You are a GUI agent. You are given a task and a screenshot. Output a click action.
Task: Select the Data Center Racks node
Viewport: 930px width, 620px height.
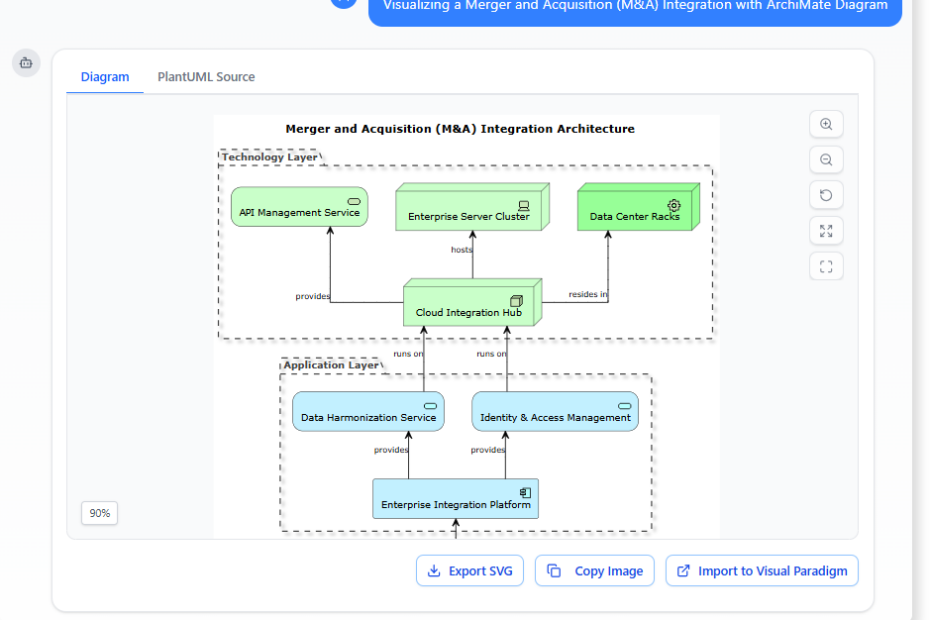[x=634, y=208]
